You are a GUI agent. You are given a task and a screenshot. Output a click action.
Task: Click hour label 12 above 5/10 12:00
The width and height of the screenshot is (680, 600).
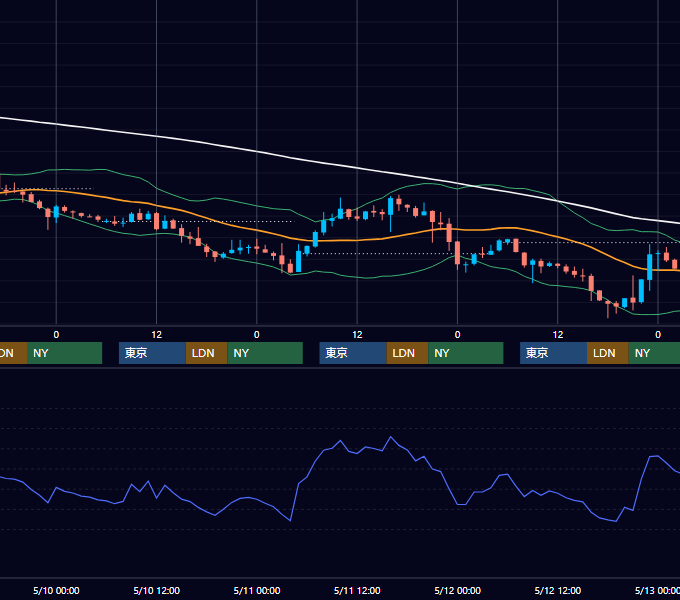(157, 335)
